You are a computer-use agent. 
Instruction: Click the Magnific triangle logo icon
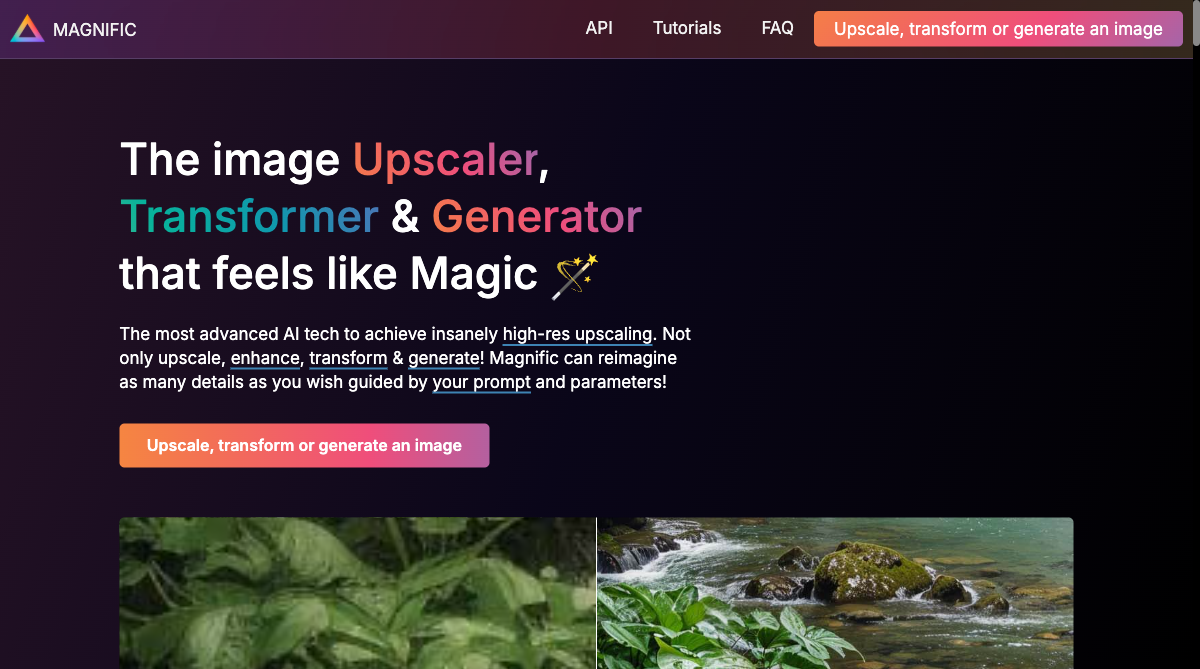click(28, 29)
